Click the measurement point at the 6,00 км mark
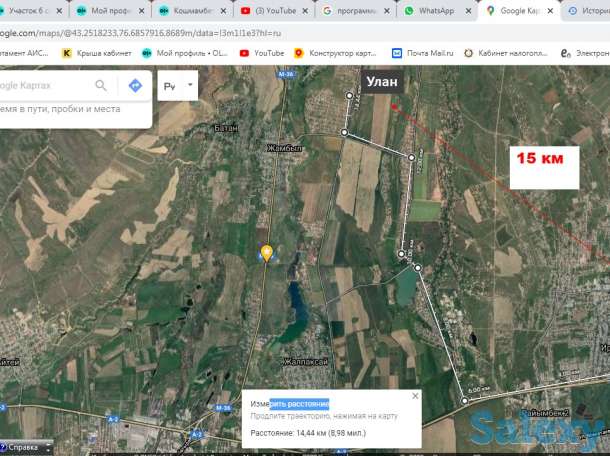The image size is (610, 456). pyautogui.click(x=465, y=400)
